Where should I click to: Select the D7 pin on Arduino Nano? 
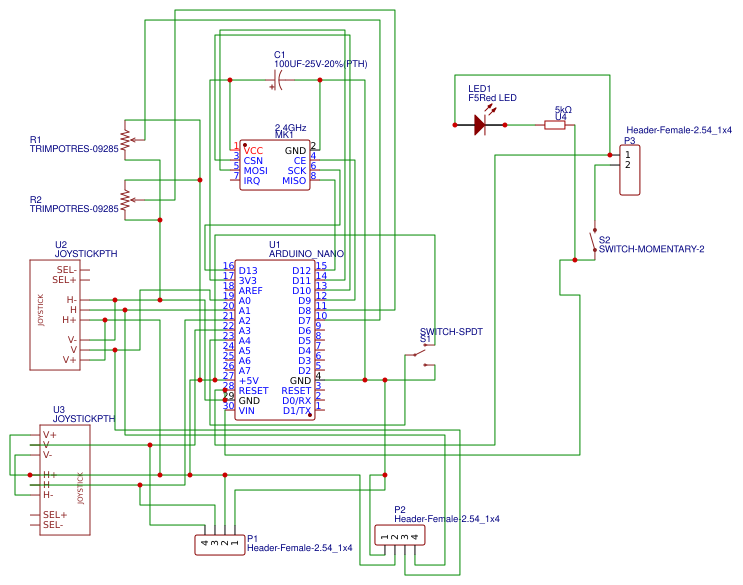304,321
